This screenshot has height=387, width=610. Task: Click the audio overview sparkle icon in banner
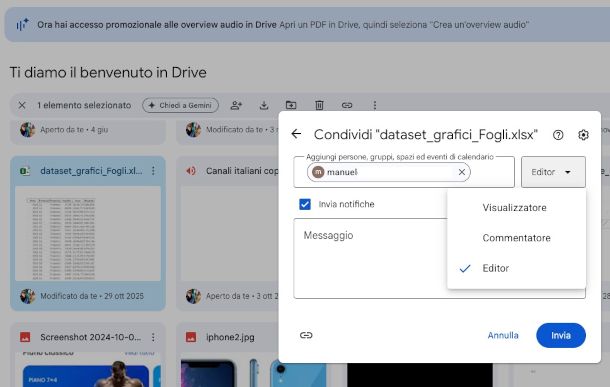click(22, 25)
